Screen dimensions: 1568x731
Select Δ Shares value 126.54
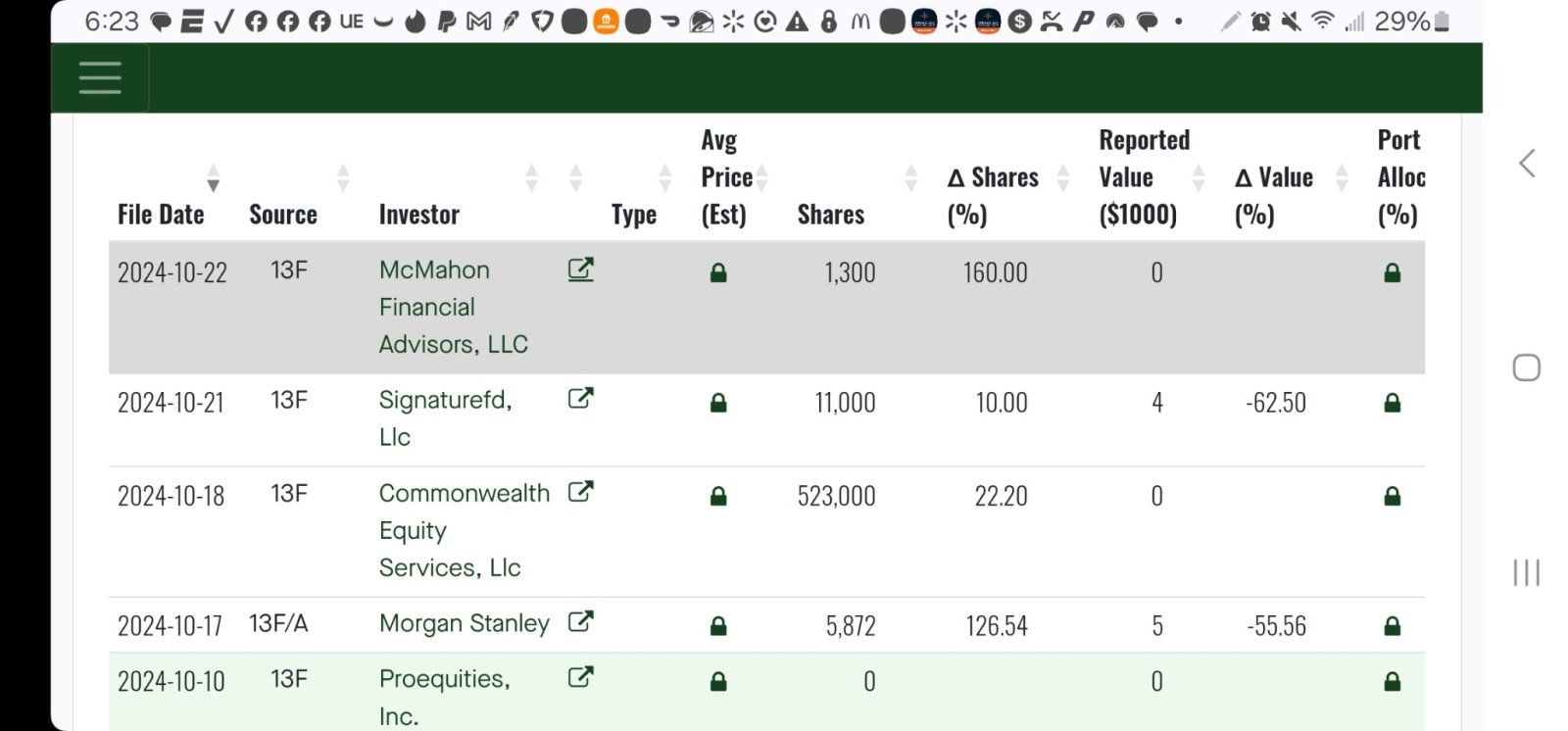(x=997, y=625)
